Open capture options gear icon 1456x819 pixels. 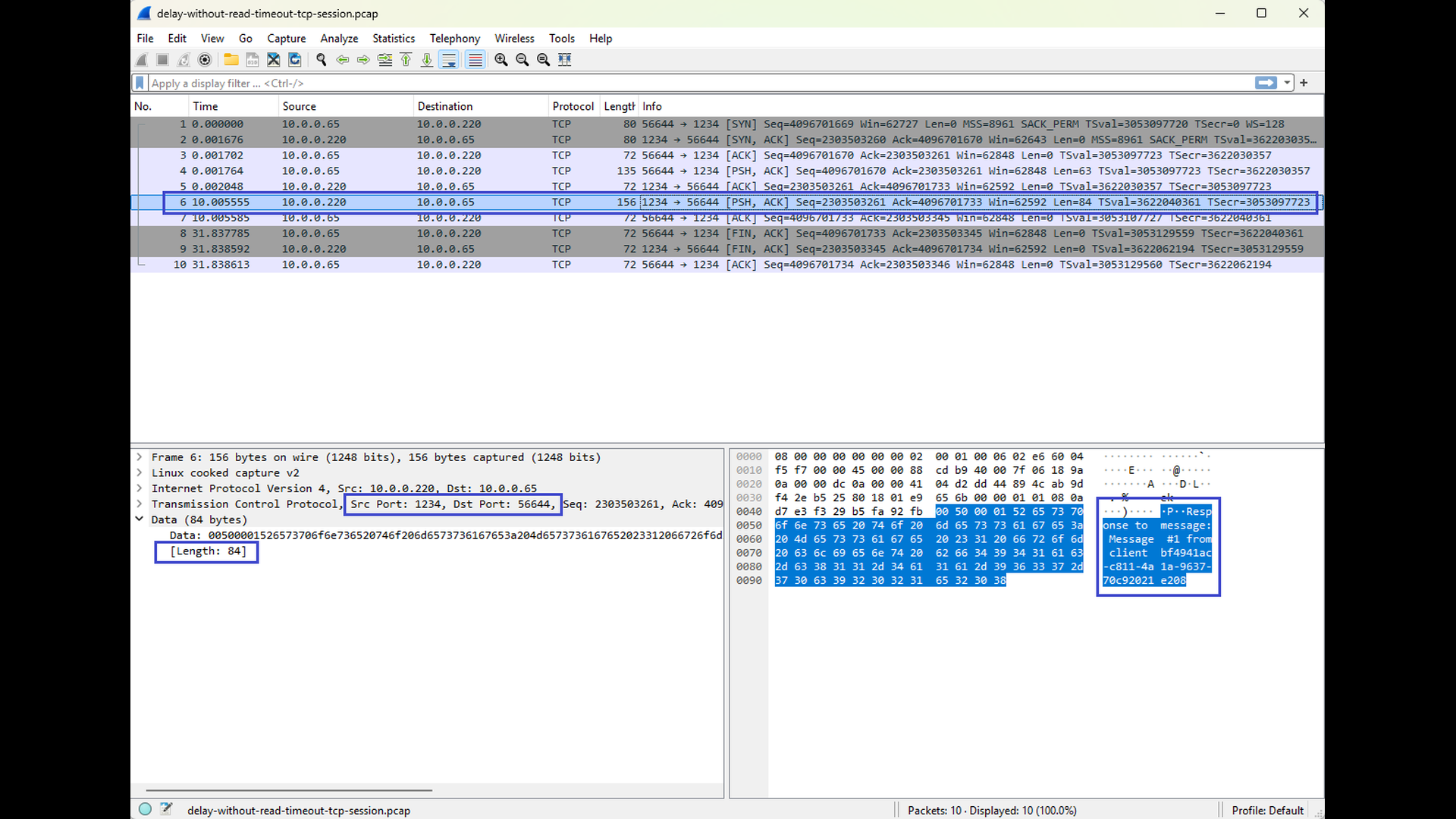pos(205,60)
